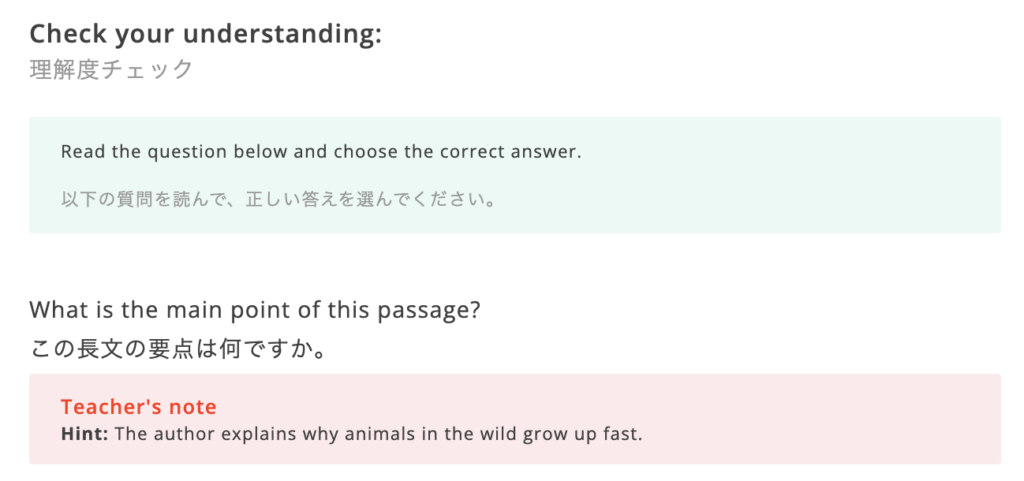
Task: Click the bold "Hint:" label
Action: (x=85, y=435)
